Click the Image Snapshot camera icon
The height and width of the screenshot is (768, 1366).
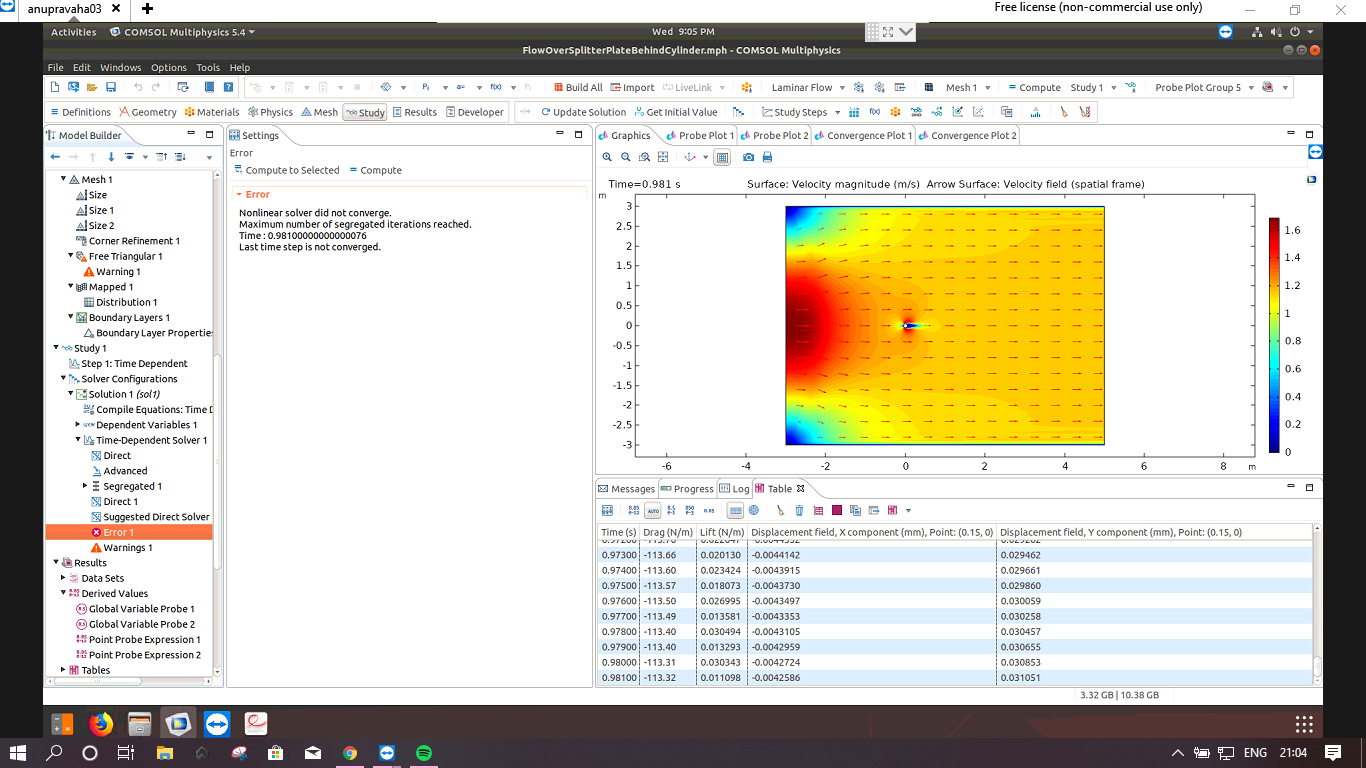[748, 157]
